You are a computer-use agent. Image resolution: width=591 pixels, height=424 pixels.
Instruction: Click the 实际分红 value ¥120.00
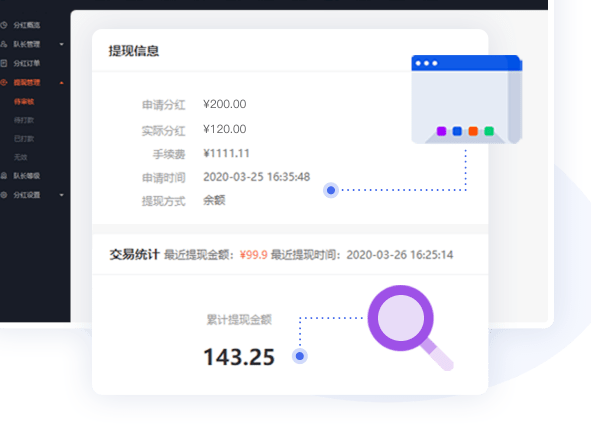click(x=225, y=129)
